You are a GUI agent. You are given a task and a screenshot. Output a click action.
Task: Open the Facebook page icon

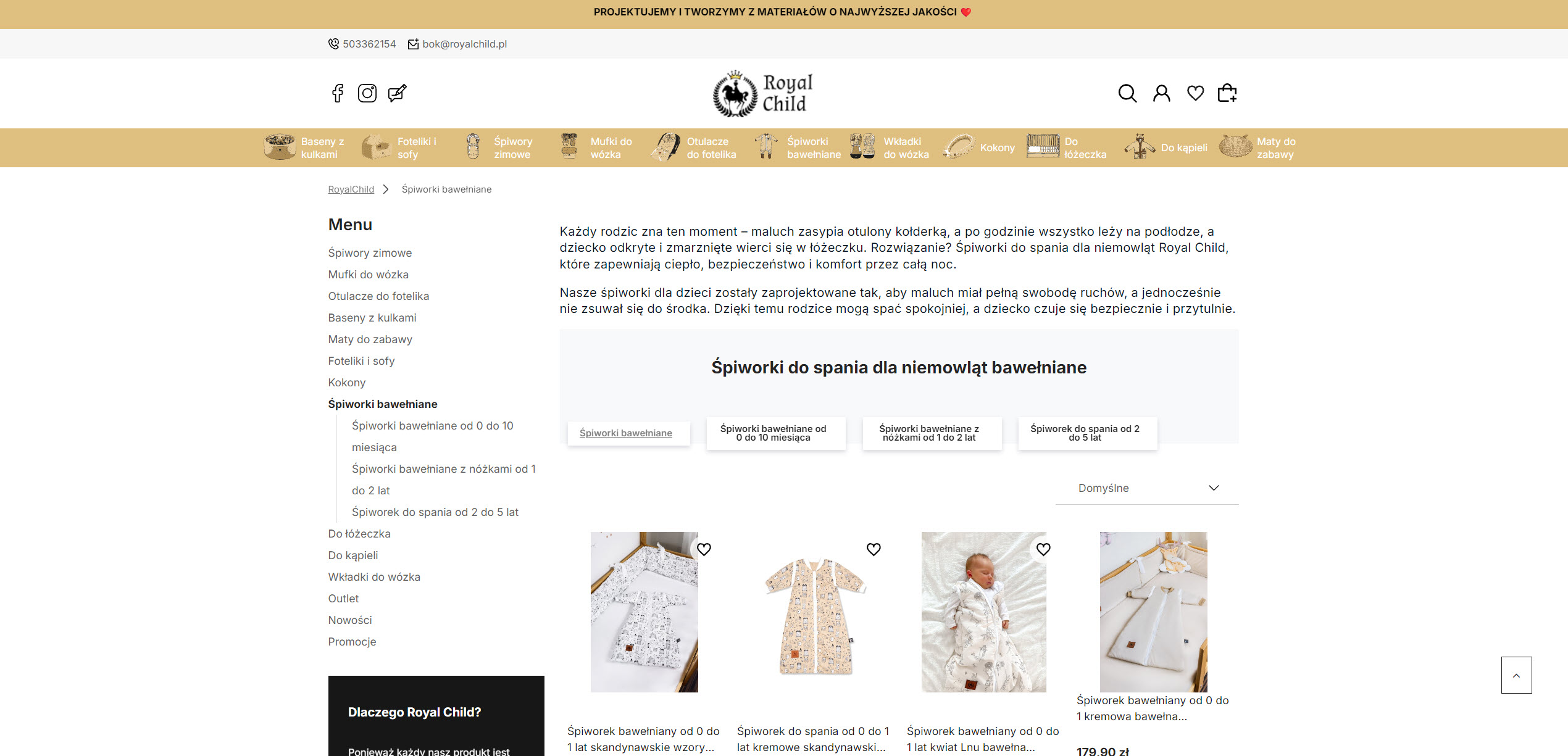(x=337, y=93)
